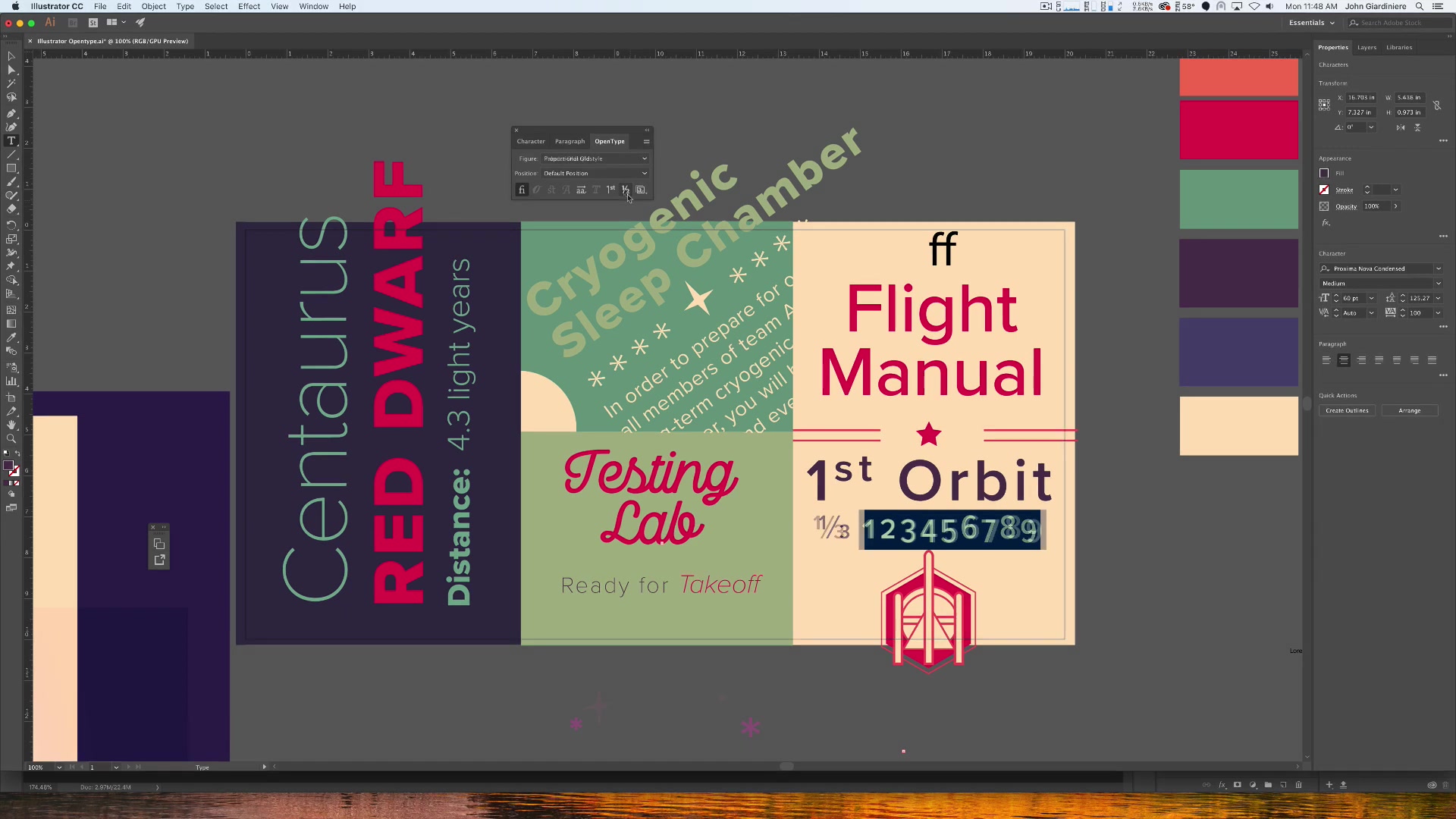This screenshot has height=819, width=1456.
Task: Click the Stroke swatch in Appearance
Action: click(1324, 190)
